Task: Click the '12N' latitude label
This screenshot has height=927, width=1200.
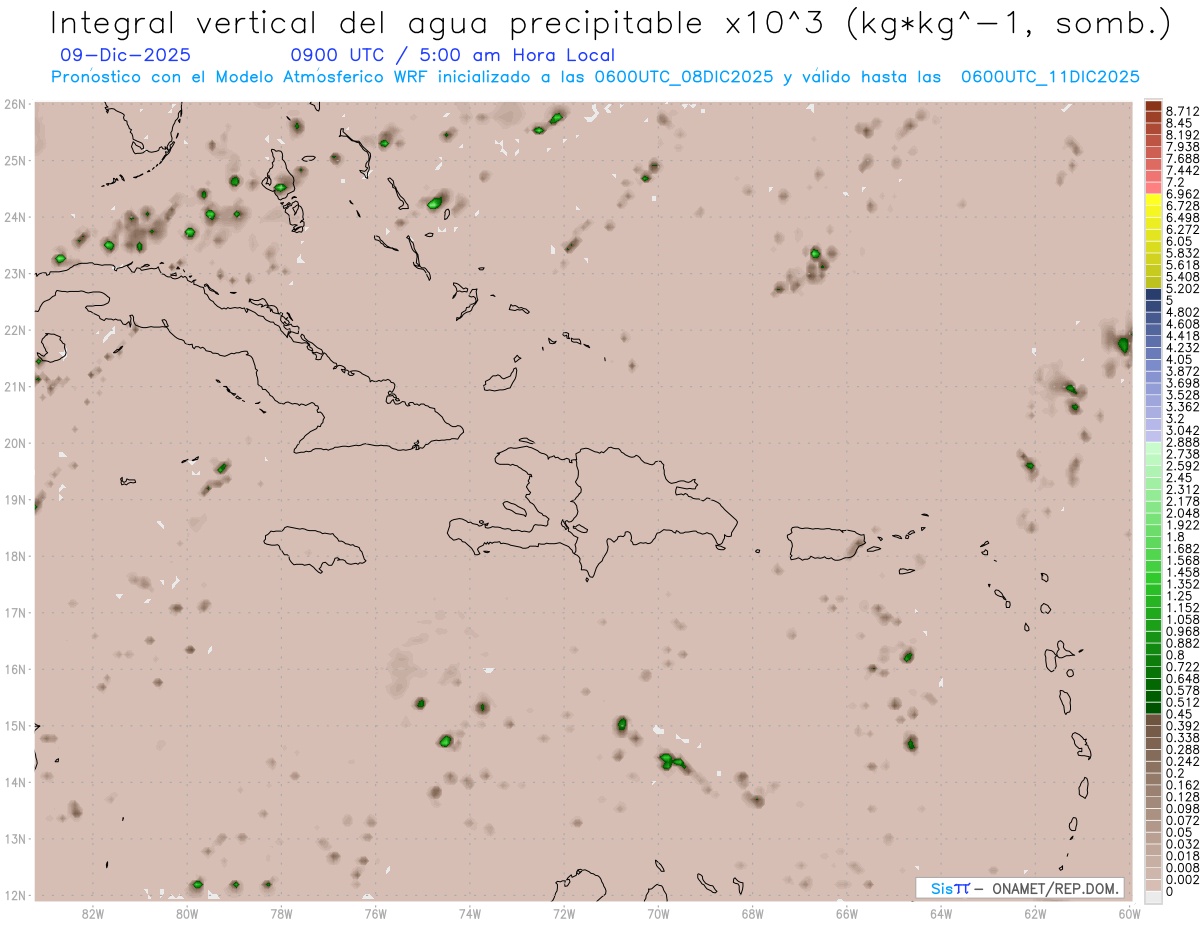Action: point(15,895)
